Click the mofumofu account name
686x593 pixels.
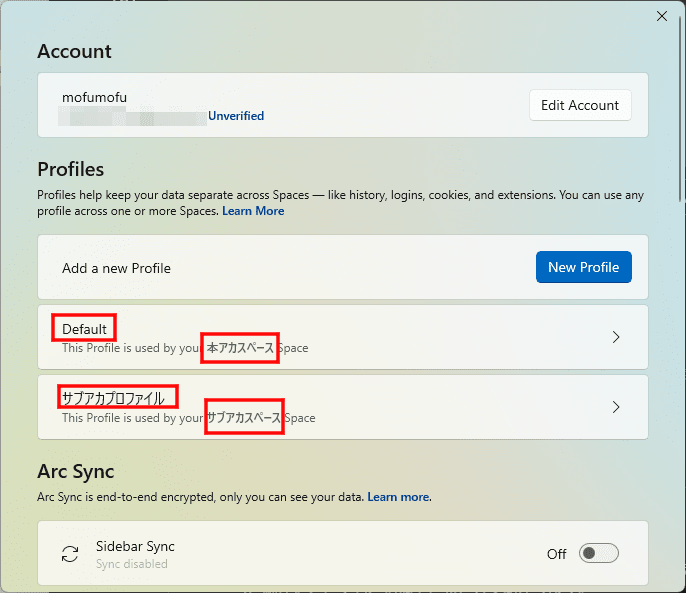94,98
